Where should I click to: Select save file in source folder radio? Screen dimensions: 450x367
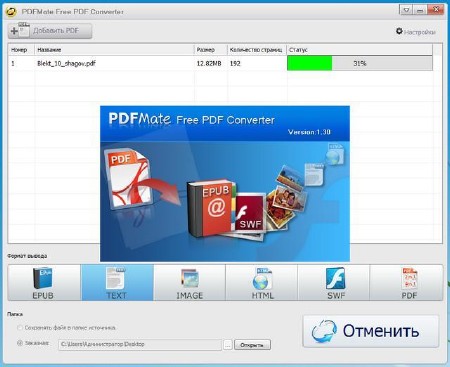[20, 328]
